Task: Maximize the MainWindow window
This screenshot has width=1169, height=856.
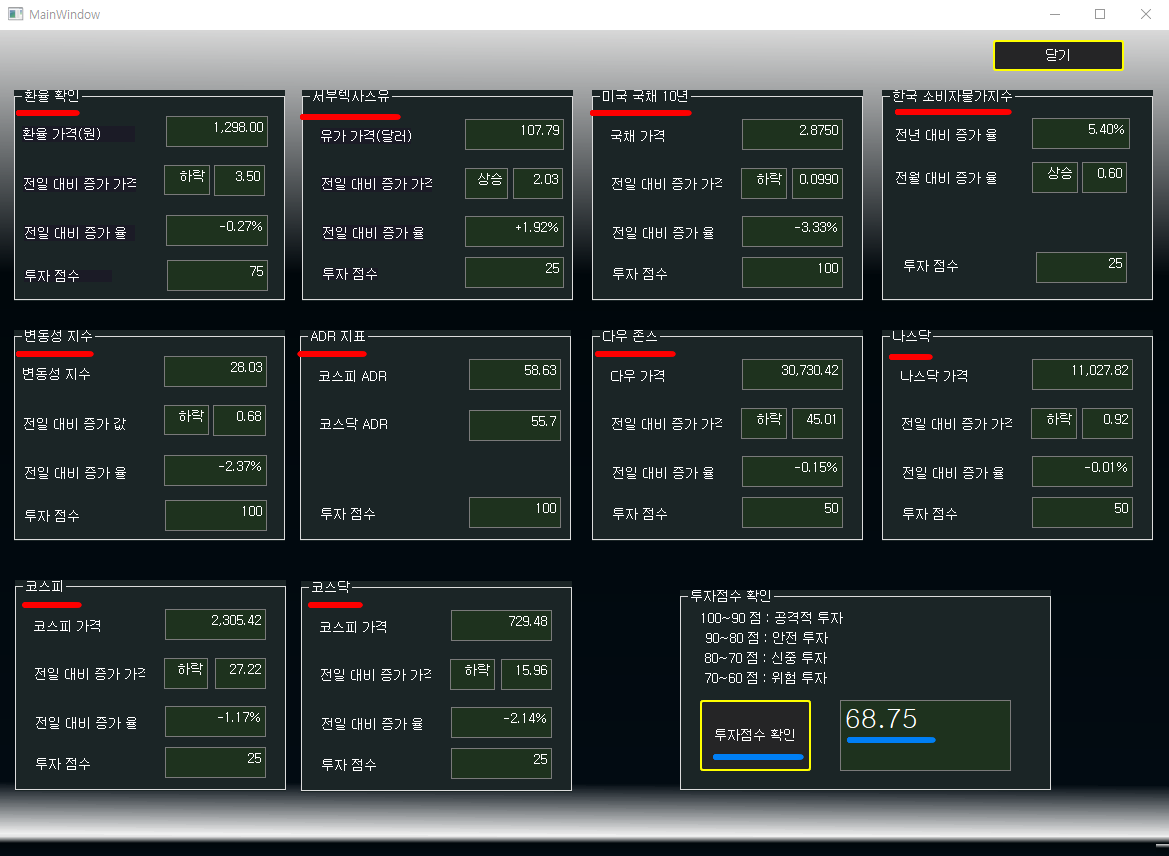Action: (1100, 14)
